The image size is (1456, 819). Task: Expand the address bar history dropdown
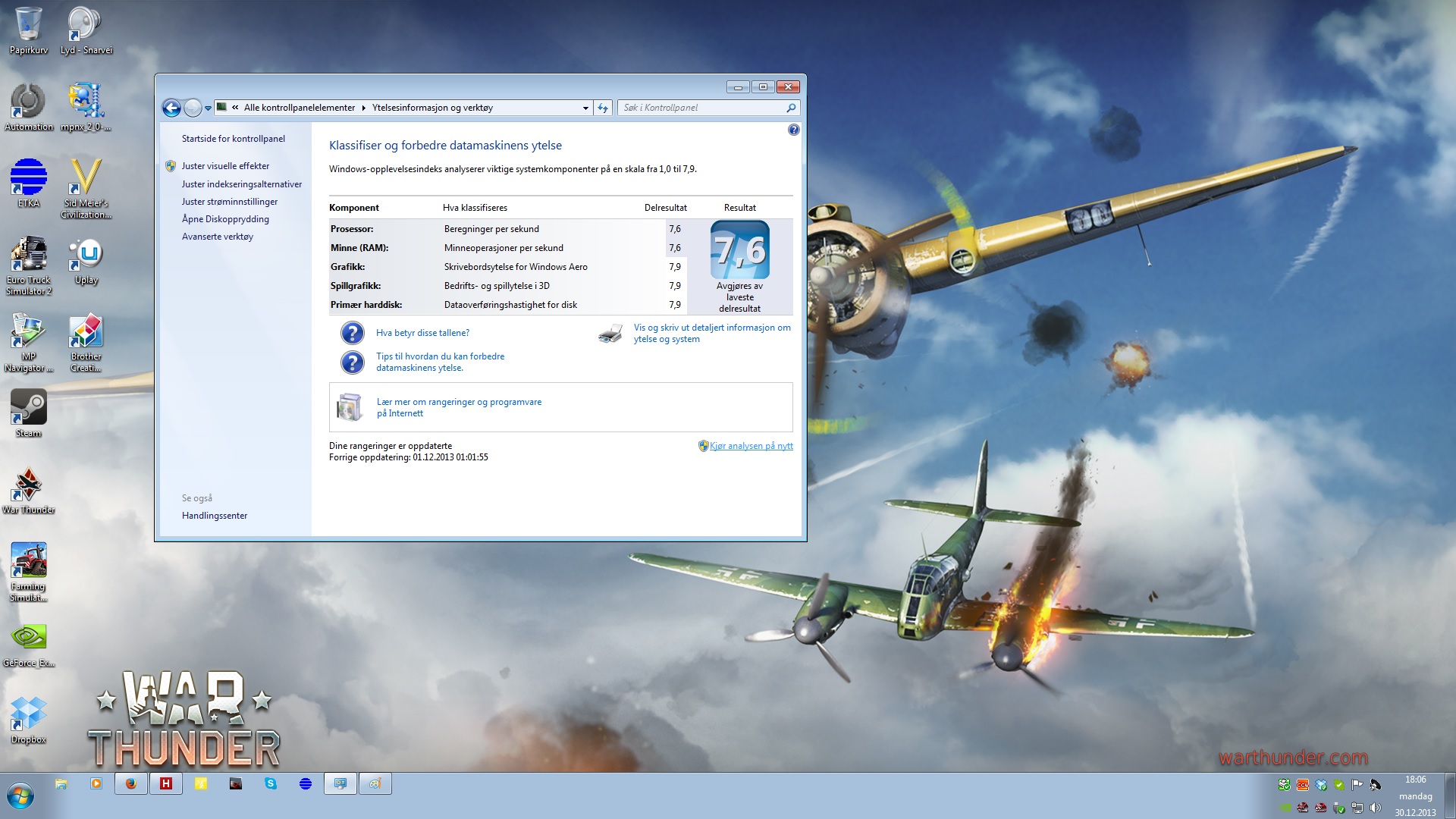tap(585, 108)
